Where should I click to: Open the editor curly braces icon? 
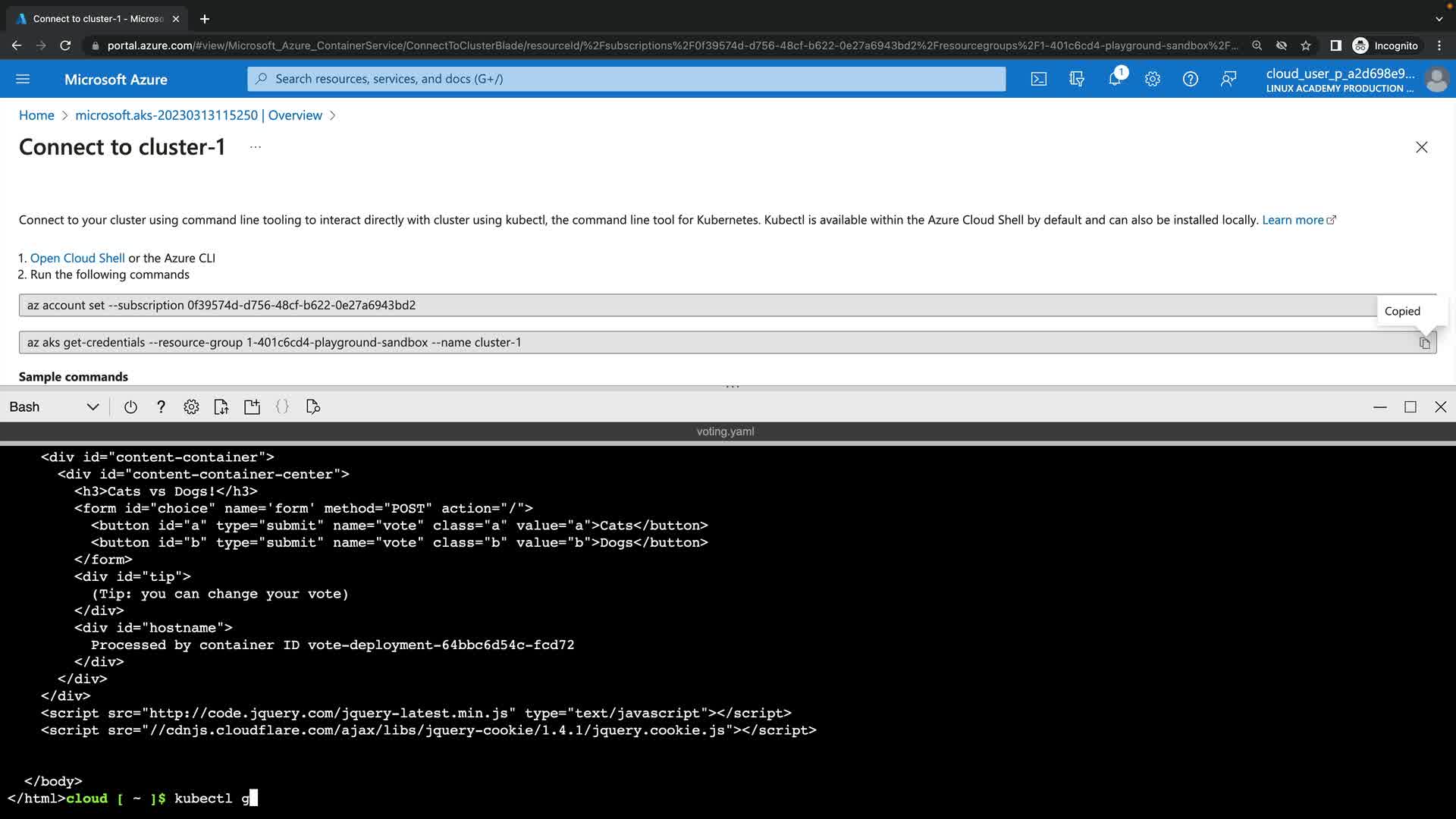[282, 407]
